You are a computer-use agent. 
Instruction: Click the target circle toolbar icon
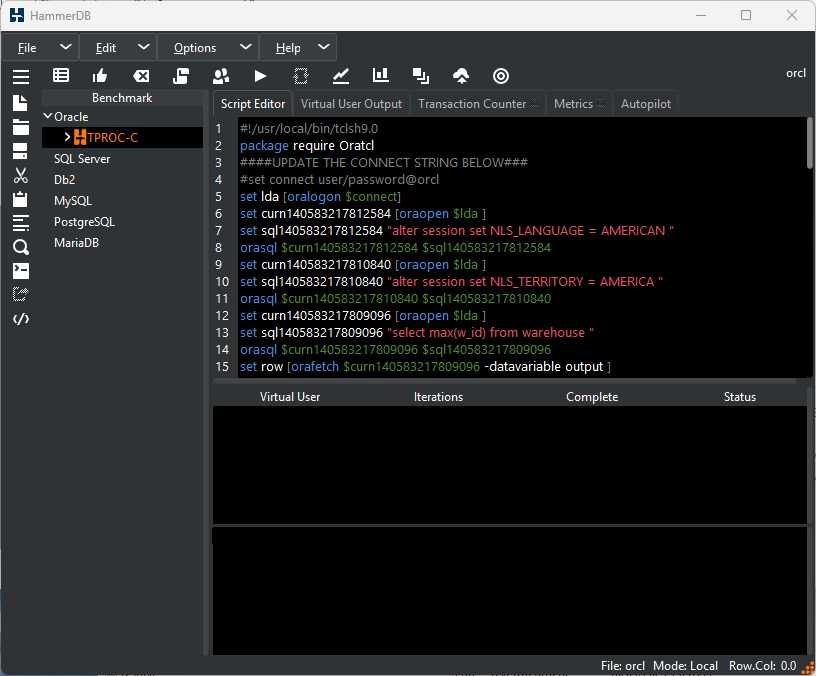coord(501,76)
